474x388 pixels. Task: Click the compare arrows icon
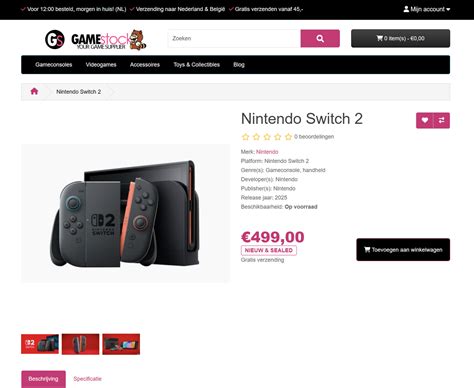point(442,120)
